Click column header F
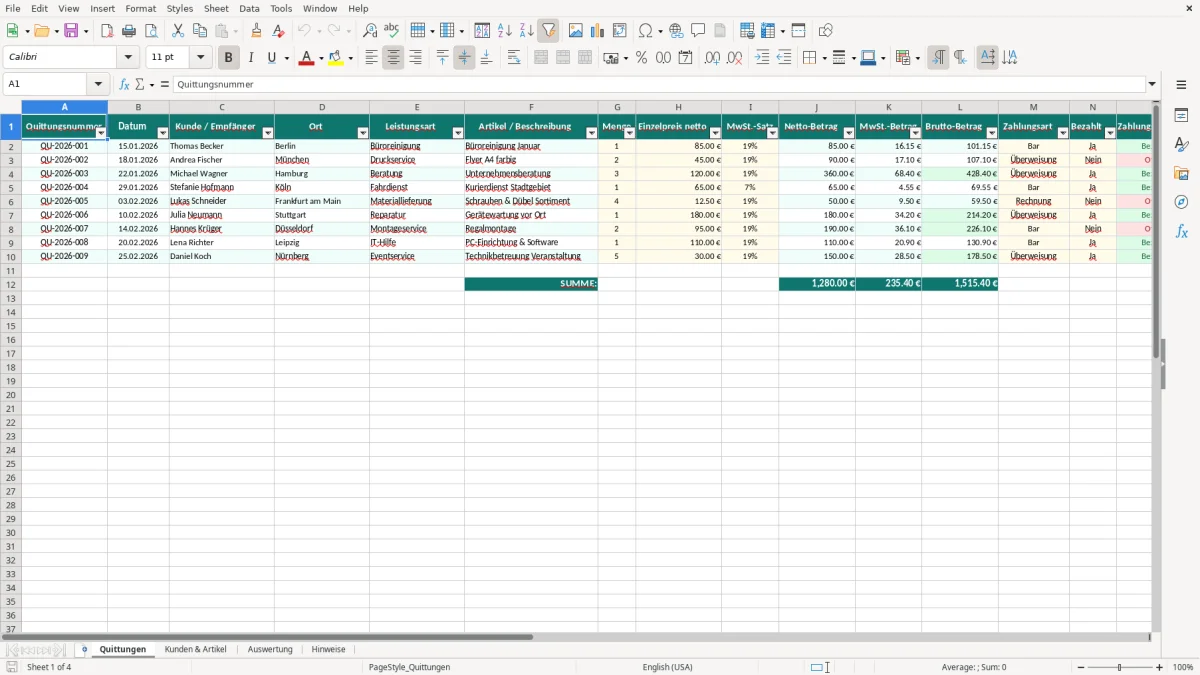This screenshot has height=675, width=1200. [531, 107]
